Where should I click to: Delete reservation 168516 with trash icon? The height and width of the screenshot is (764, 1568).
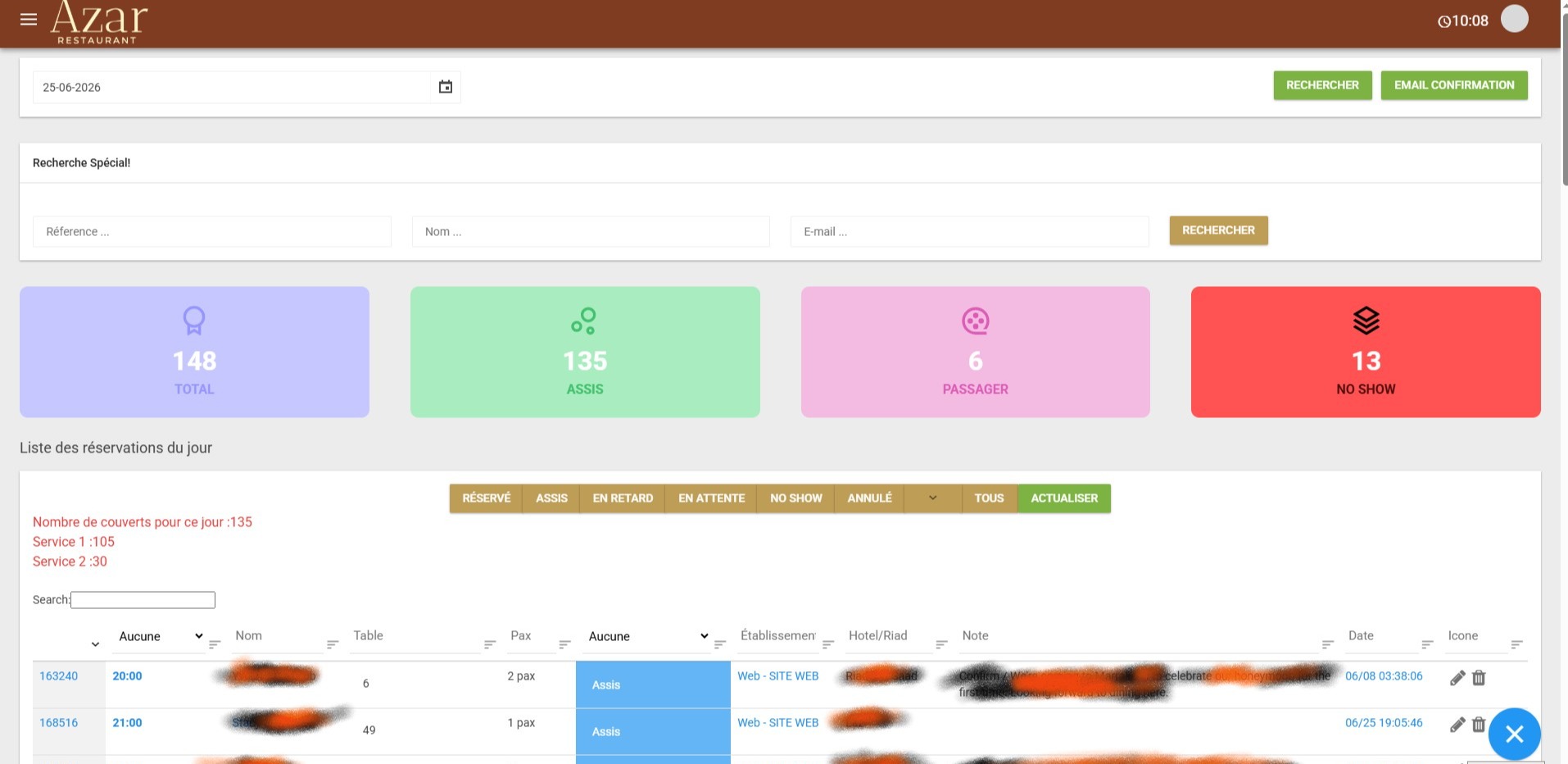tap(1479, 725)
